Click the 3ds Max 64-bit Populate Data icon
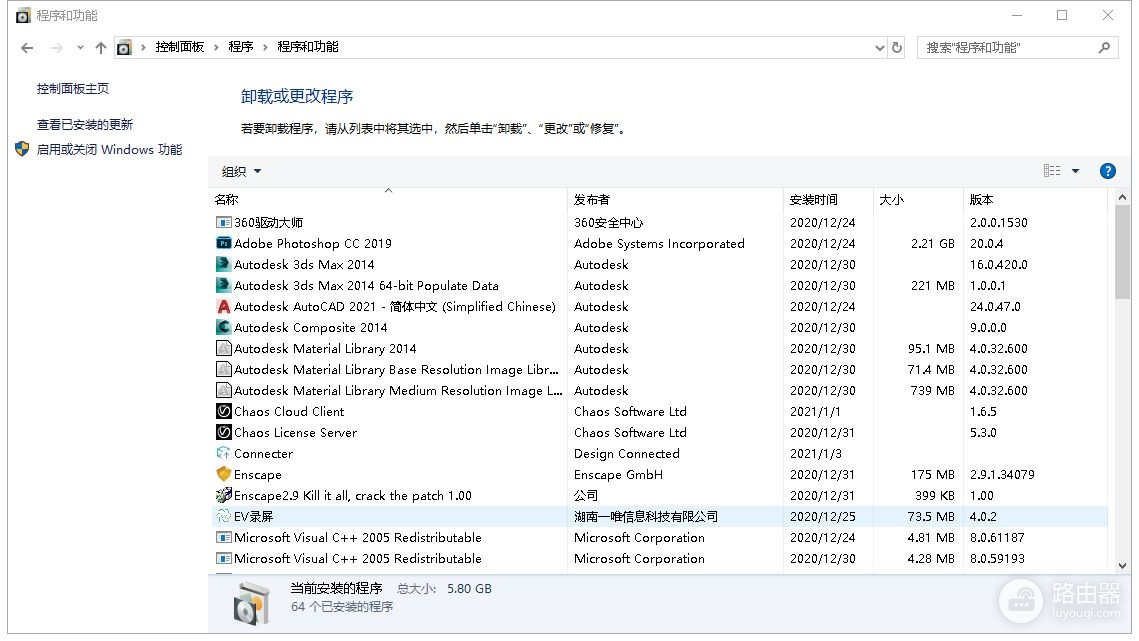 (224, 286)
